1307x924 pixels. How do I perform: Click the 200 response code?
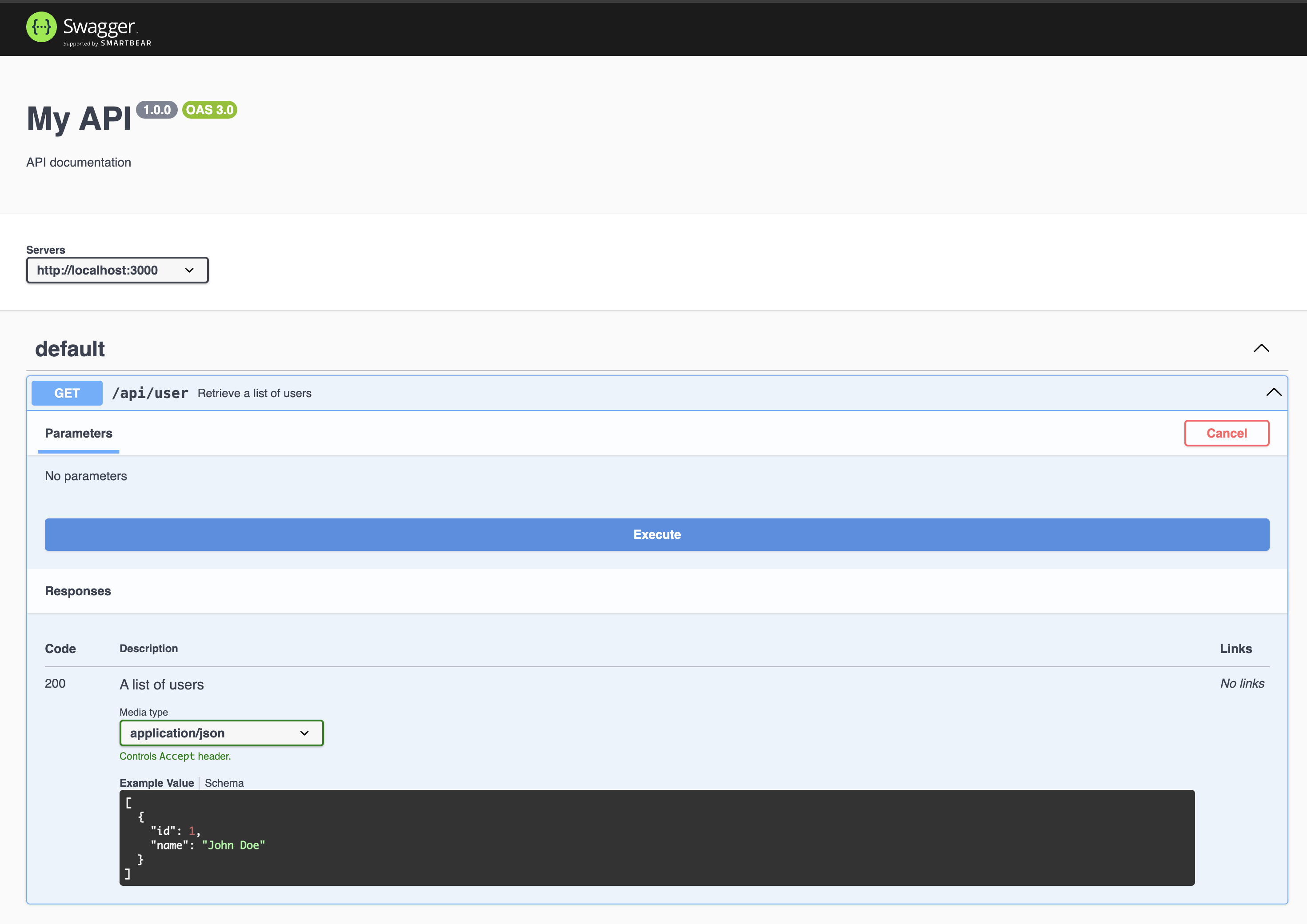[x=55, y=683]
